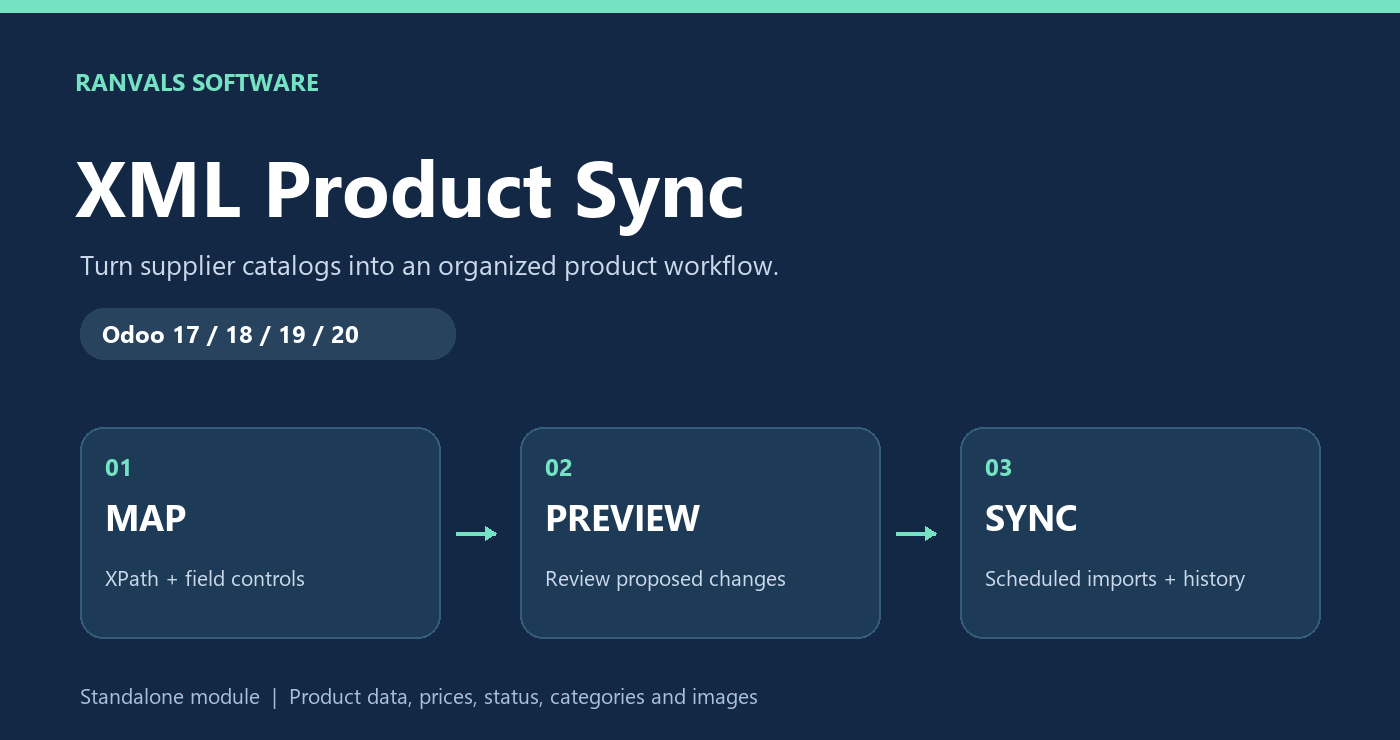Open the PREVIEW step card
This screenshot has height=740, width=1400.
coord(700,533)
